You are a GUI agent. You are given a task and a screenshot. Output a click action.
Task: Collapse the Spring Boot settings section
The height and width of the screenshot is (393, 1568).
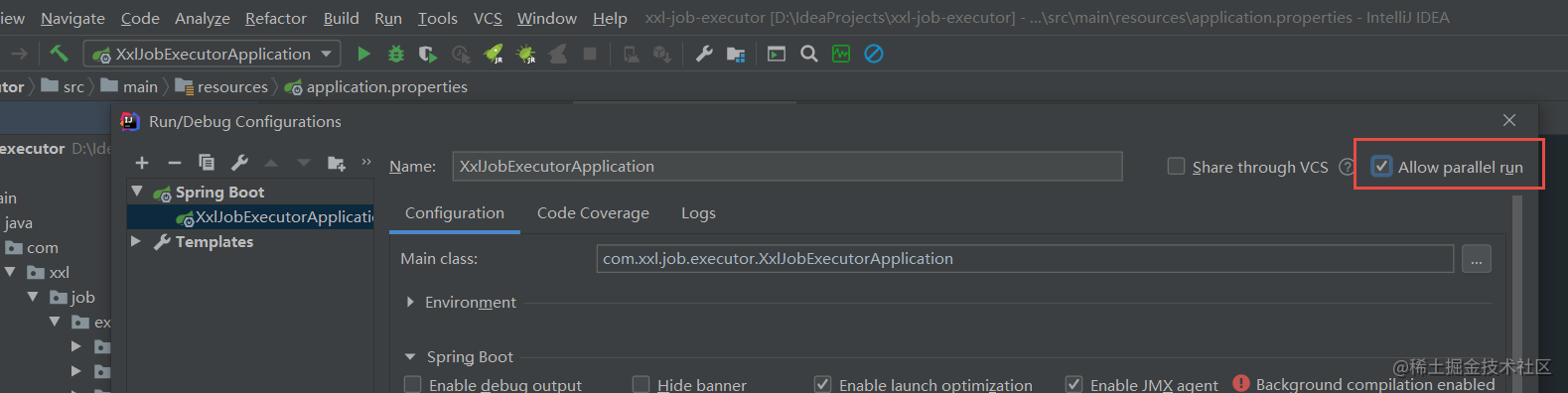(410, 356)
